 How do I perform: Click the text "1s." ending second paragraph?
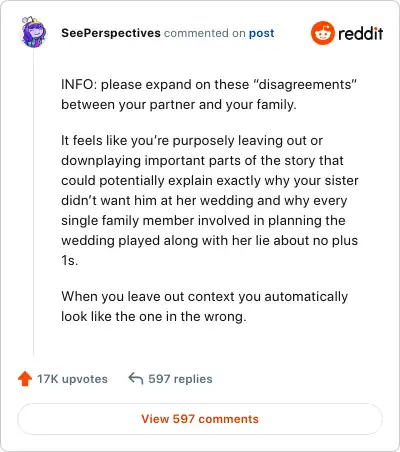pyautogui.click(x=70, y=260)
